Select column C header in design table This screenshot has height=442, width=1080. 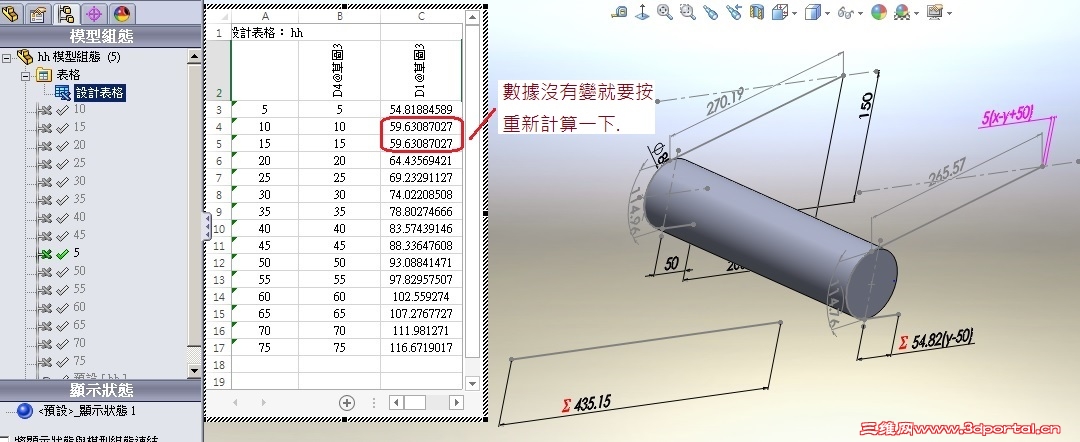coord(422,17)
